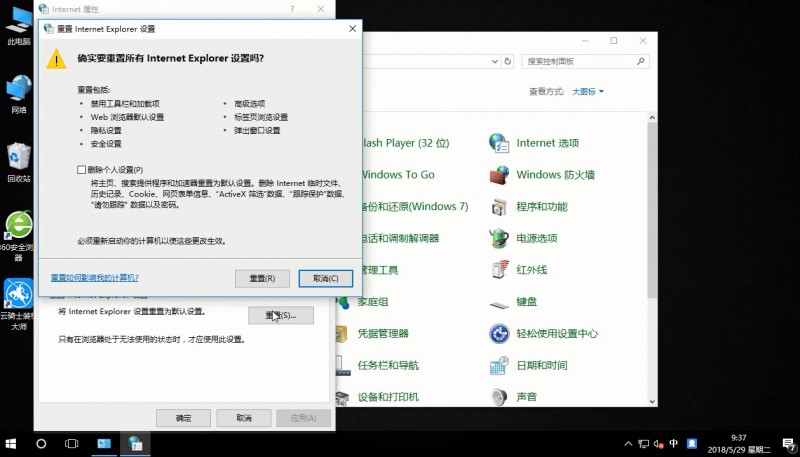The width and height of the screenshot is (800, 457).
Task: Open 电源选项 in Control Panel
Action: coord(523,238)
